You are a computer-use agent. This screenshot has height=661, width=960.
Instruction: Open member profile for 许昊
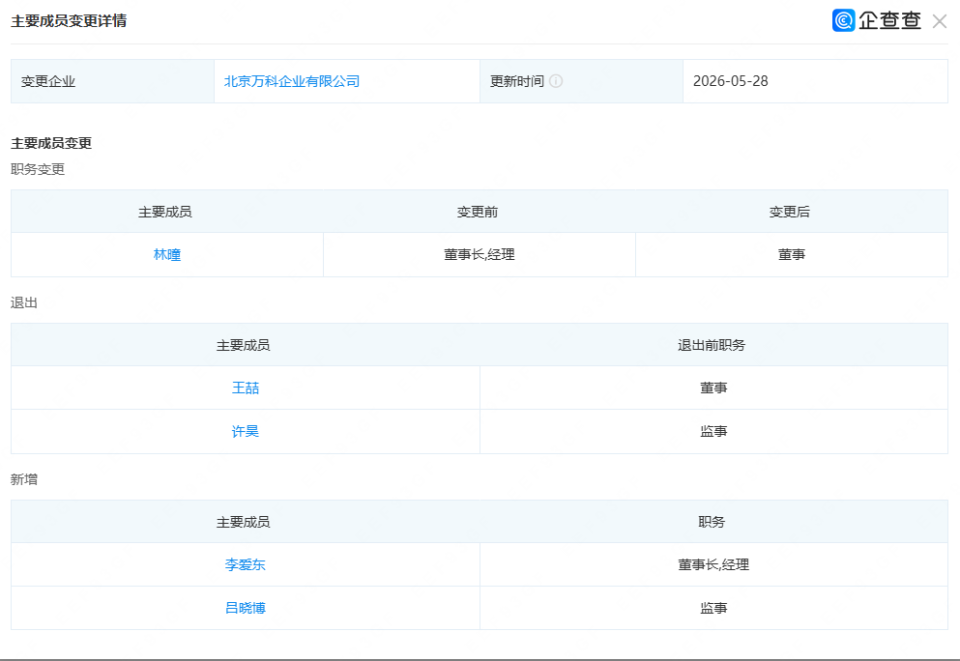click(x=246, y=431)
